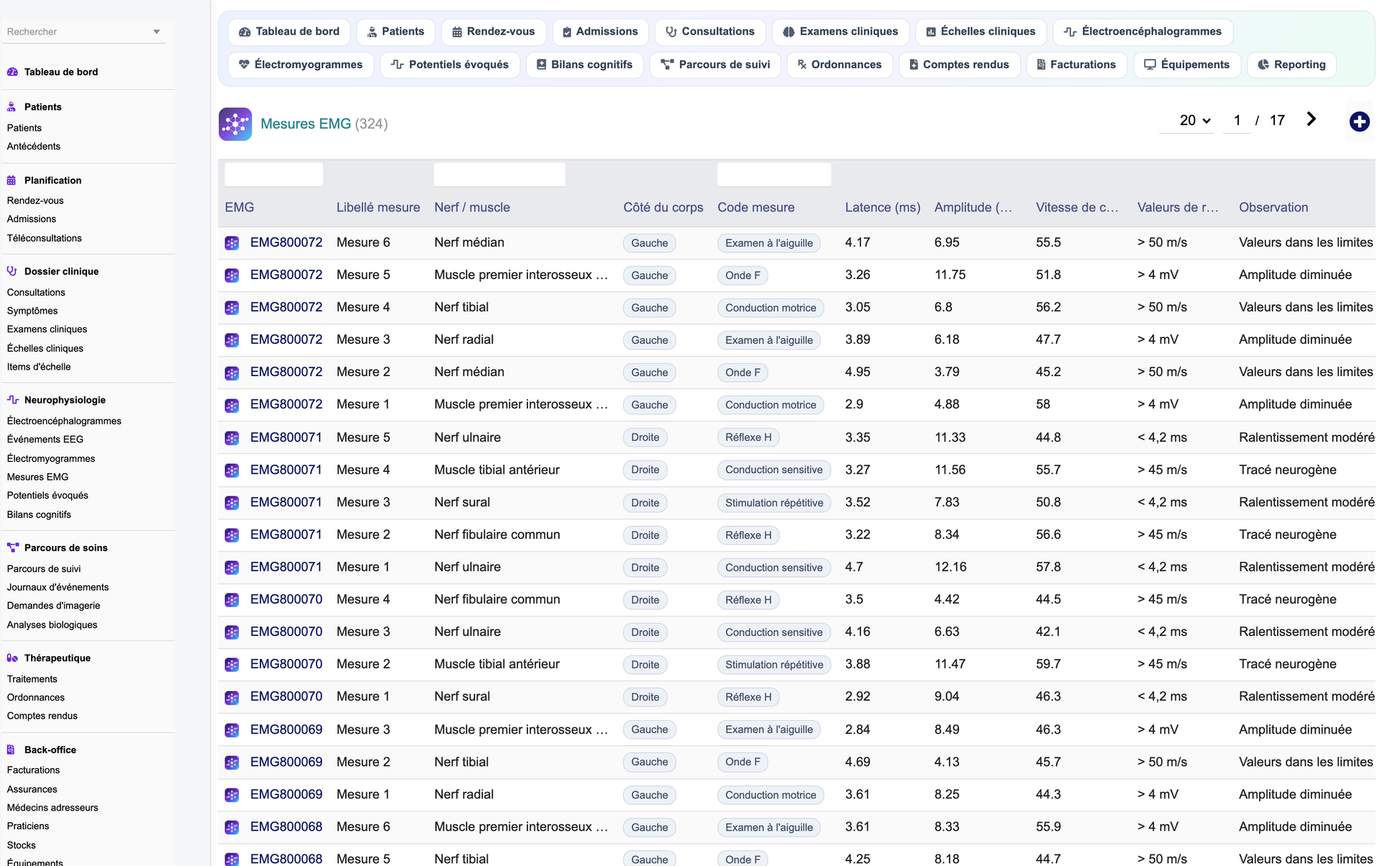Click the Planification calendar icon
Image resolution: width=1400 pixels, height=866 pixels.
pyautogui.click(x=12, y=181)
